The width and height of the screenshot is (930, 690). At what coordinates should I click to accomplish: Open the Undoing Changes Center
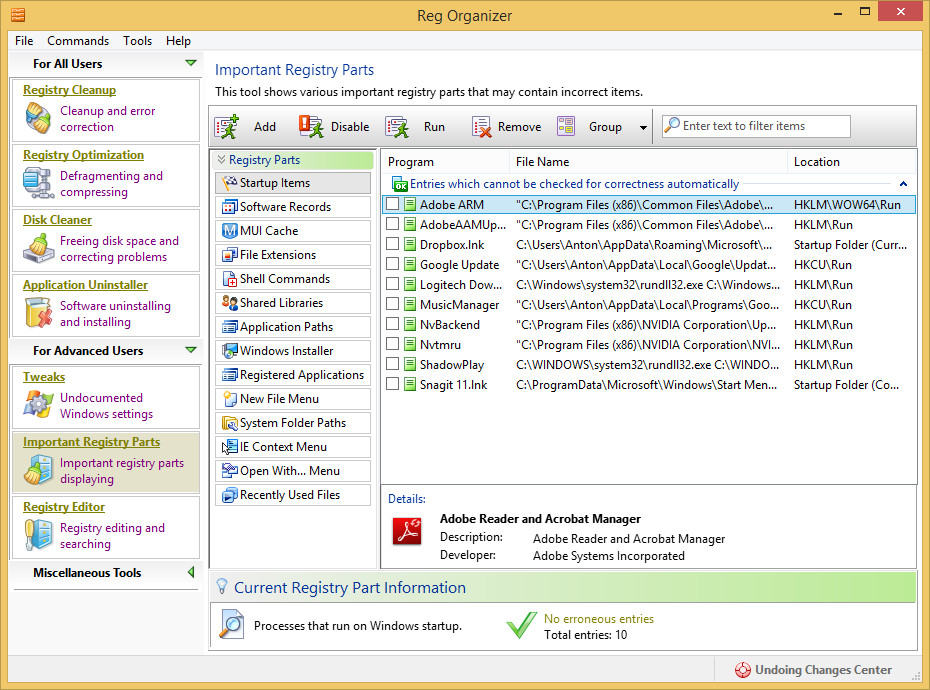pos(813,670)
